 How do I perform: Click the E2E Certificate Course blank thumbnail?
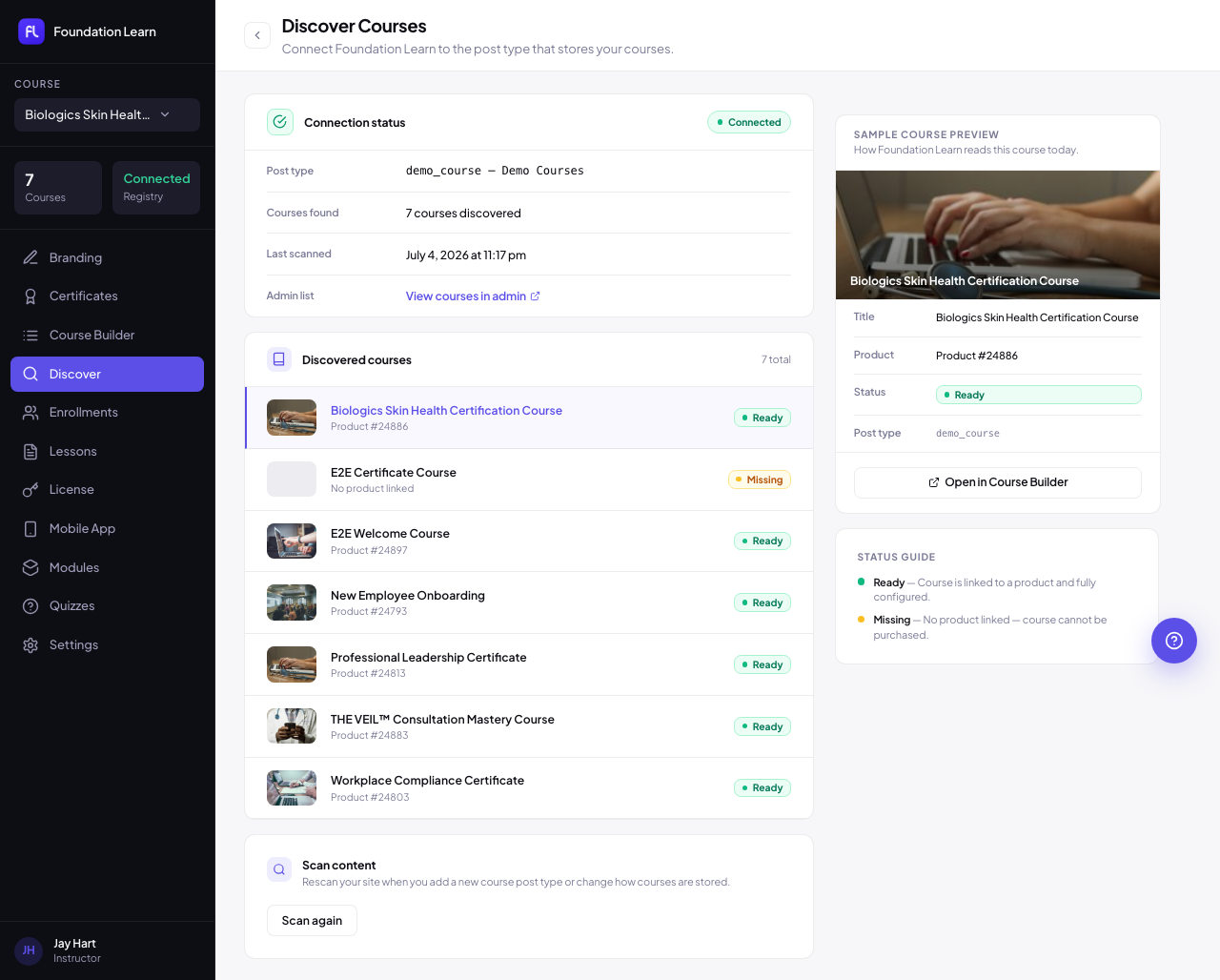click(292, 480)
